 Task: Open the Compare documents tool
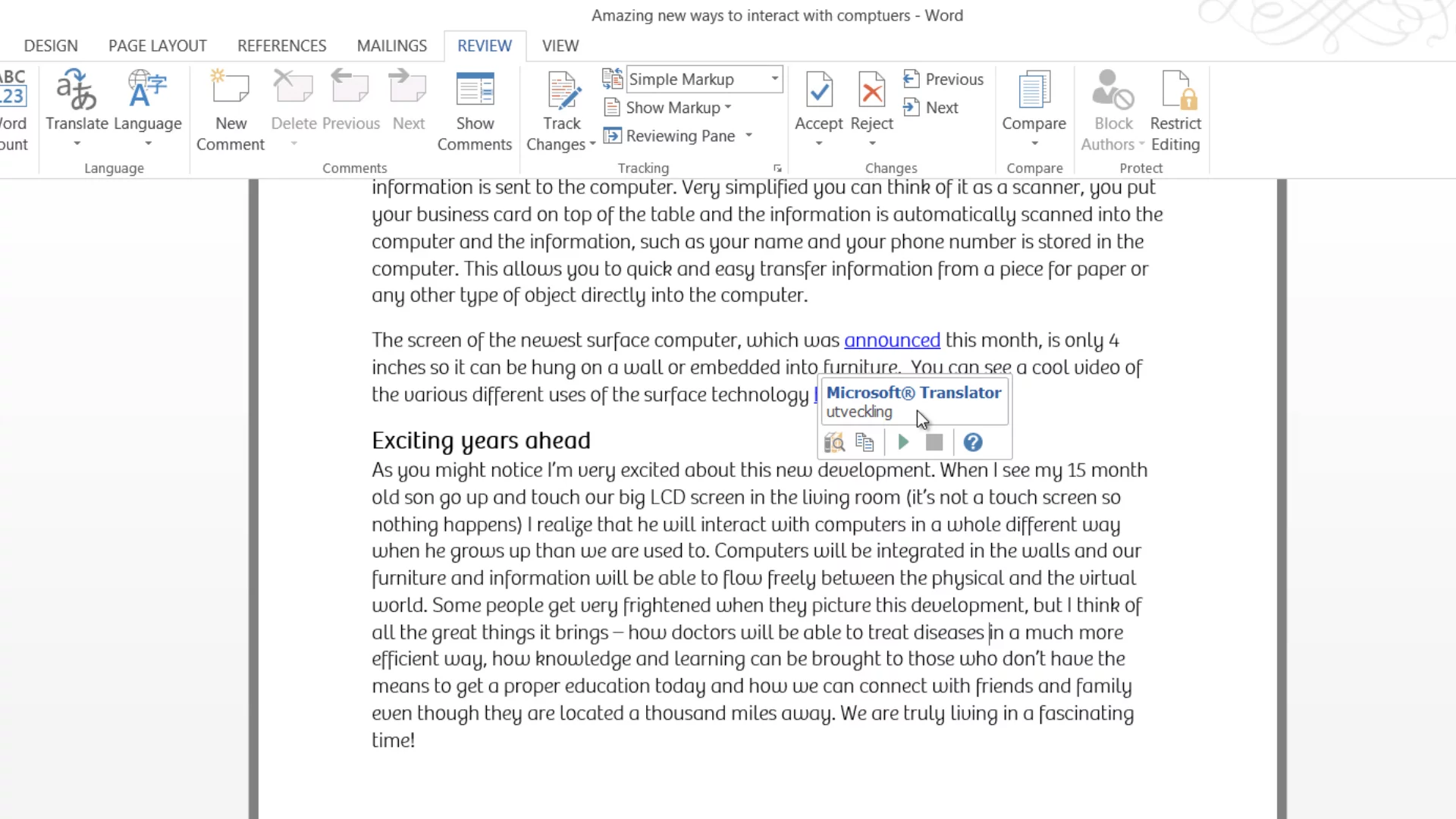[x=1034, y=91]
